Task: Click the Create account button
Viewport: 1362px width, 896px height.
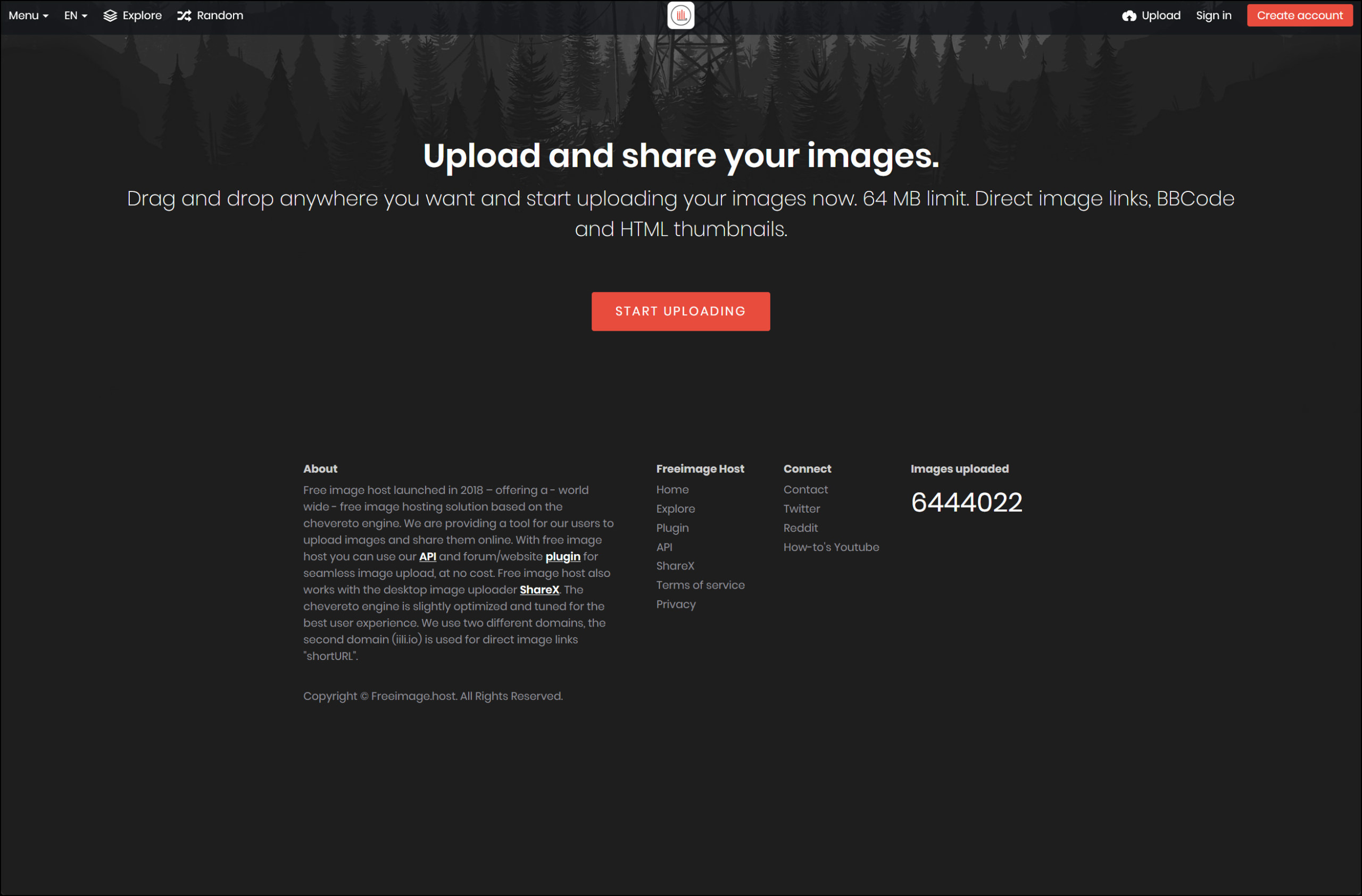Action: click(1300, 15)
